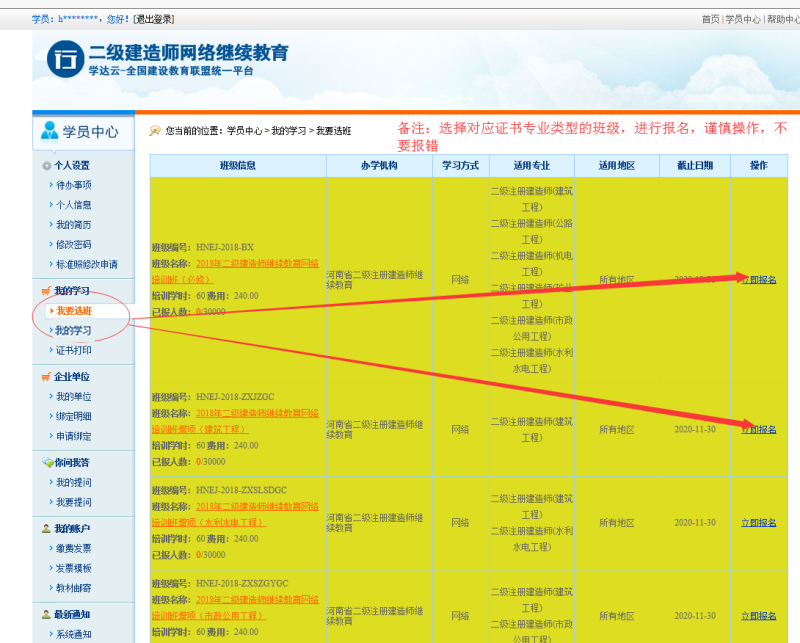800x643 pixels.
Task: Click 立即报名 for class HNEJ-2018-ZXSLSDGC
Action: coord(758,523)
